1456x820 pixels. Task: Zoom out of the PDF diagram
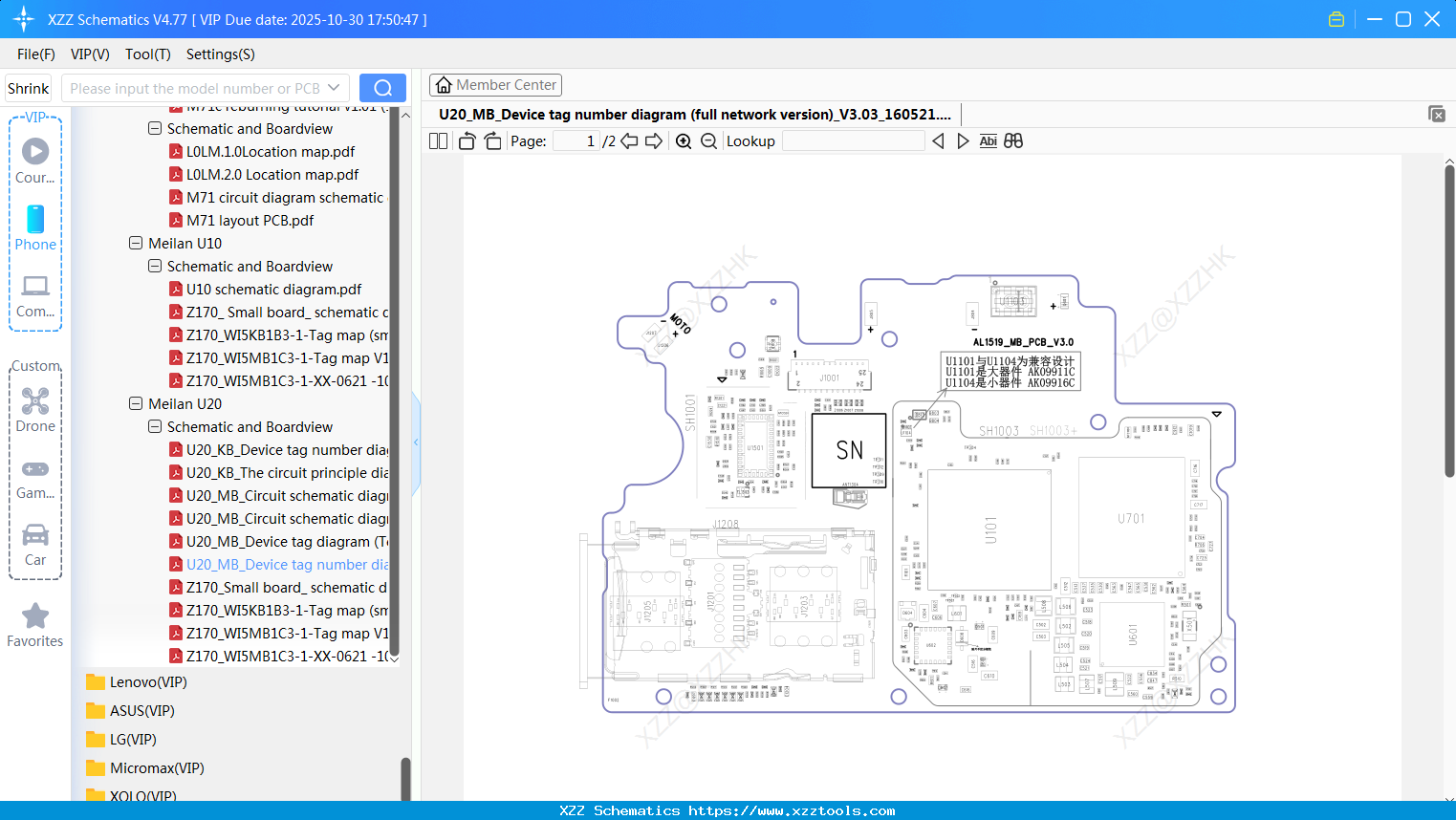click(706, 140)
